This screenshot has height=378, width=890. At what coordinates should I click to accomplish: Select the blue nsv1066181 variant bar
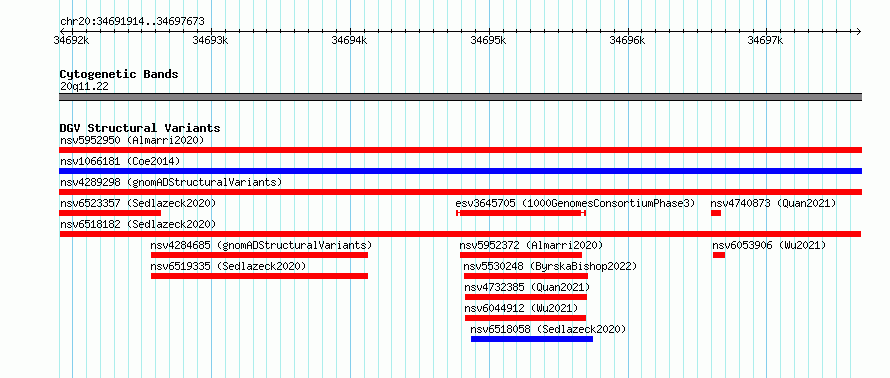point(460,171)
